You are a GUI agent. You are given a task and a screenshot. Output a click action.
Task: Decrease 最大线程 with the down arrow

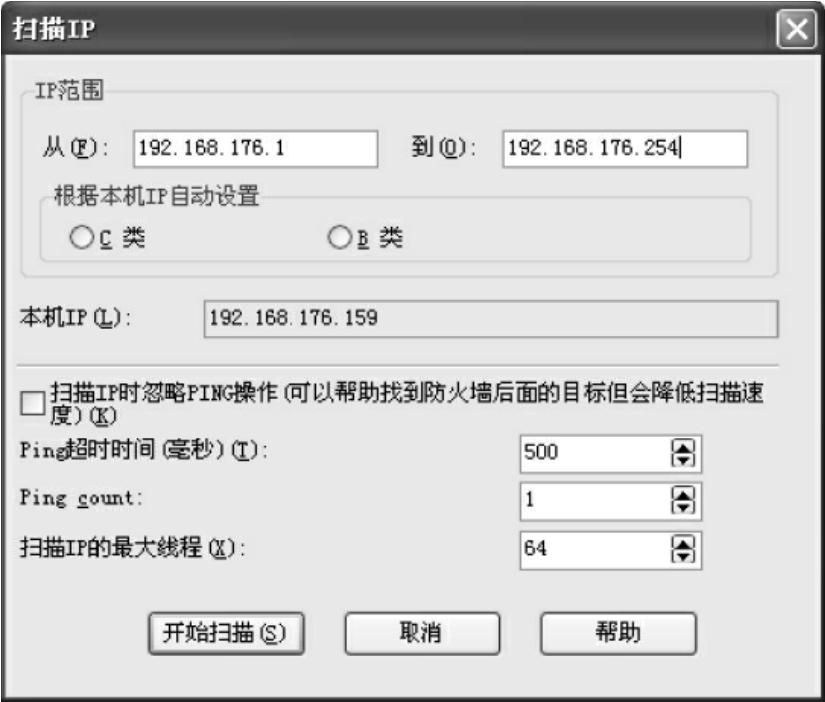coord(683,557)
